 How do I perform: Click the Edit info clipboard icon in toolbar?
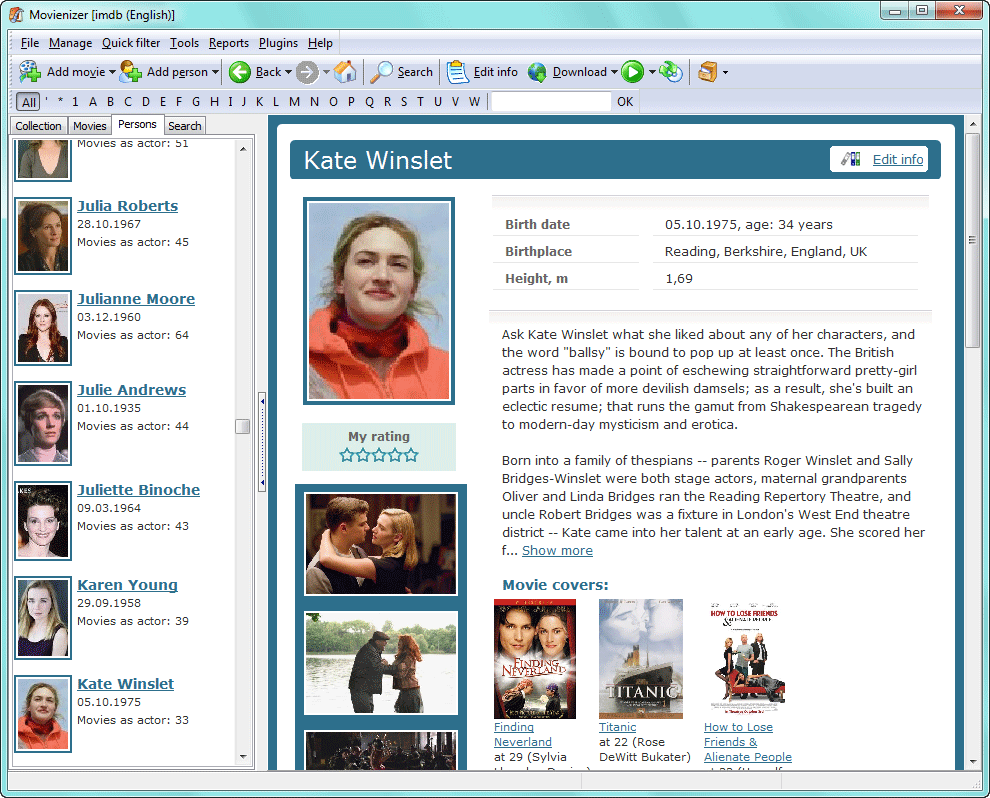pos(458,72)
